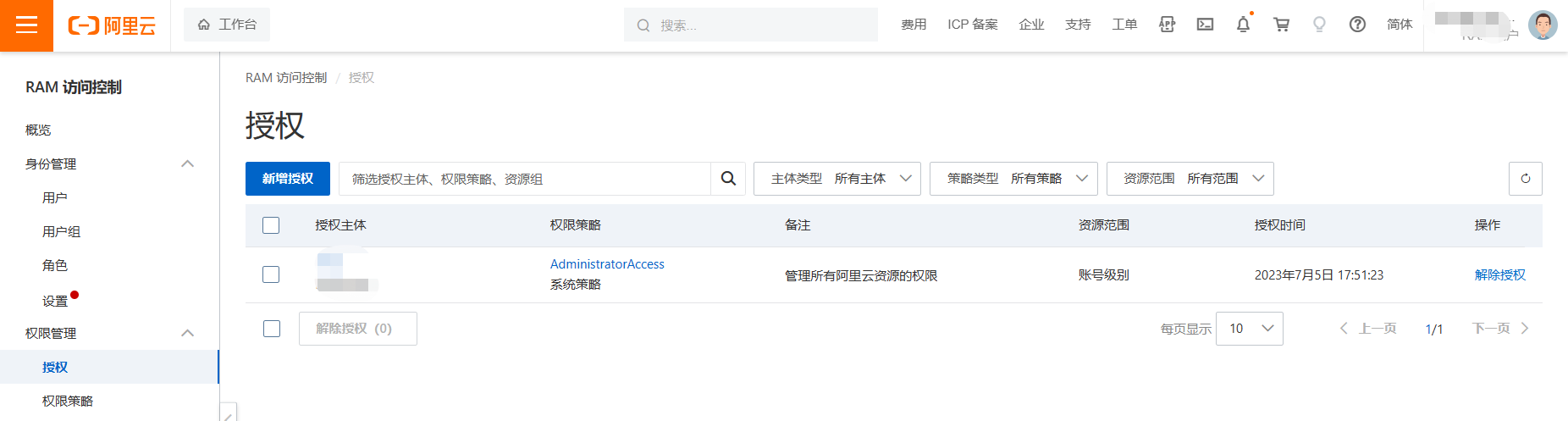Go to next page 下一页

coord(1500,329)
